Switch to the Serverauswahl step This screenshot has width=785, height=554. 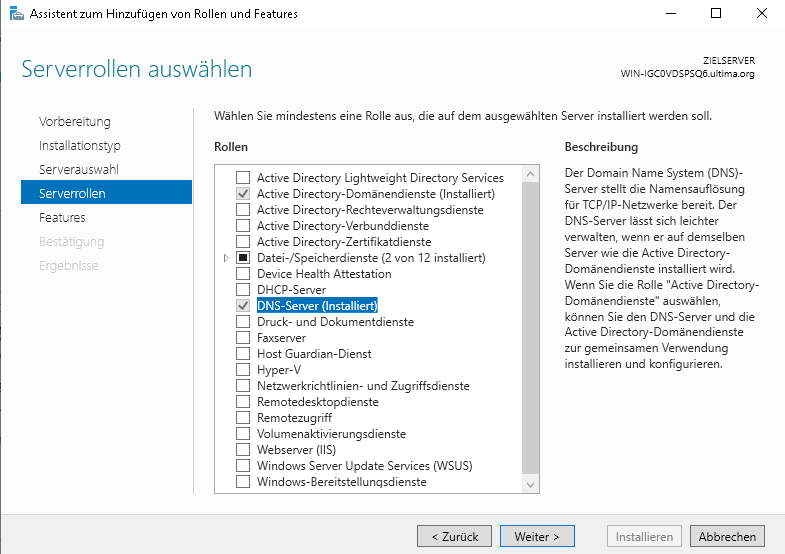click(x=79, y=170)
